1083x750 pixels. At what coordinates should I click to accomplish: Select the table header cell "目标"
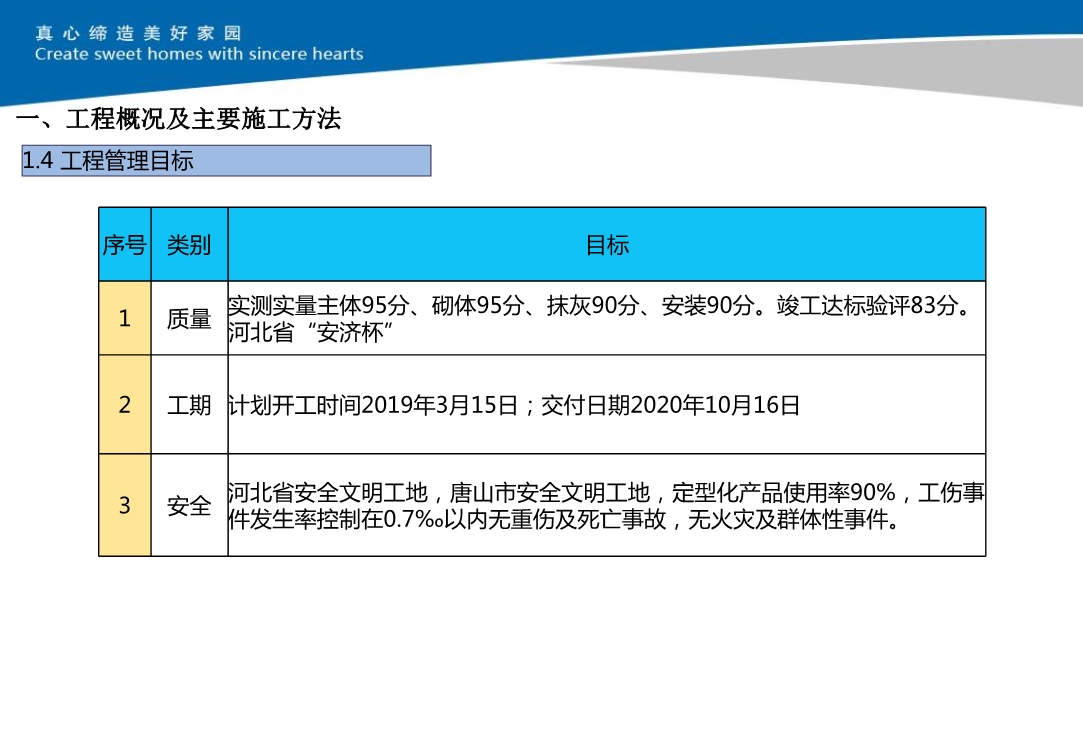(610, 243)
